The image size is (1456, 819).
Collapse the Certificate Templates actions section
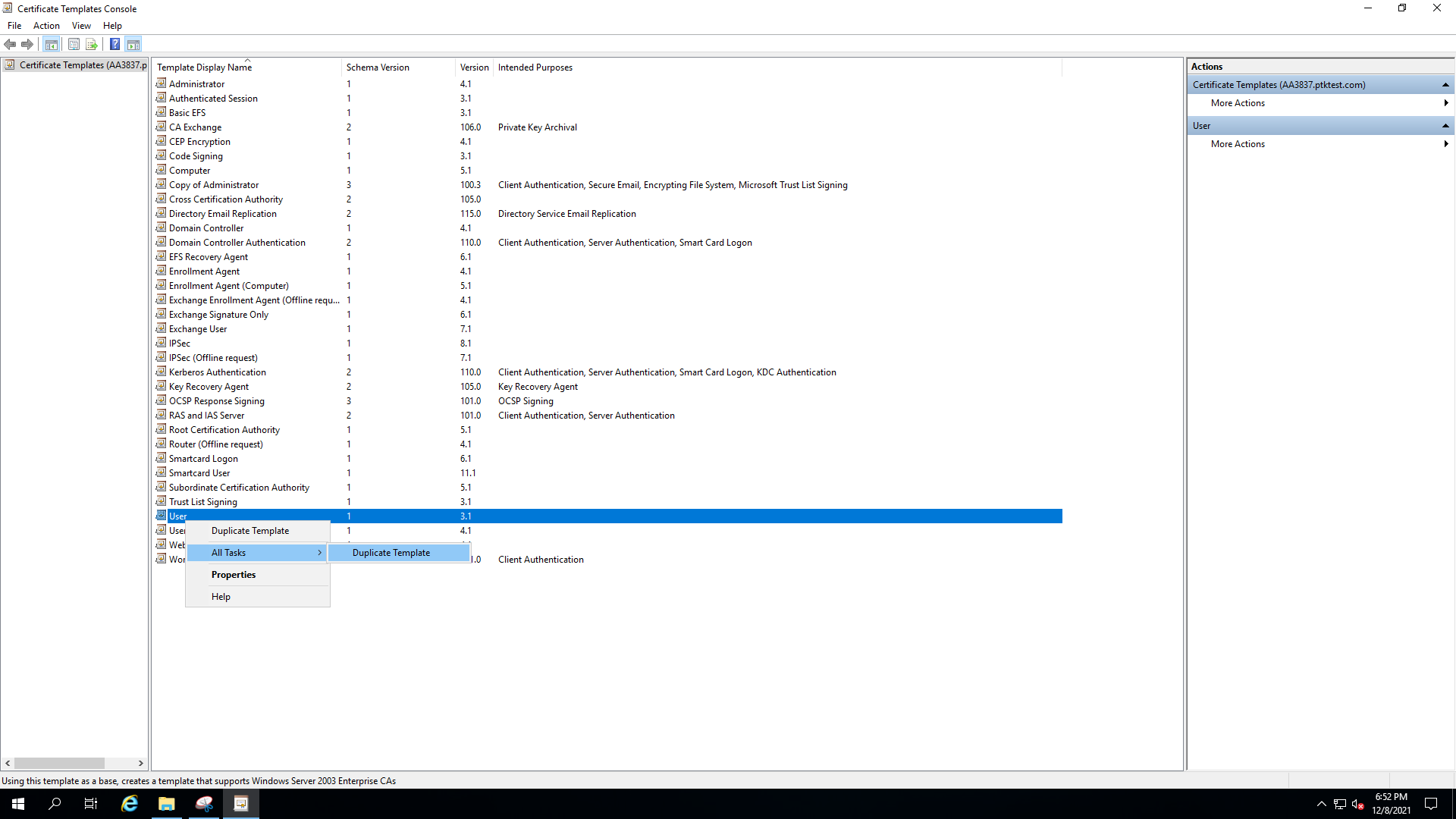click(1445, 85)
